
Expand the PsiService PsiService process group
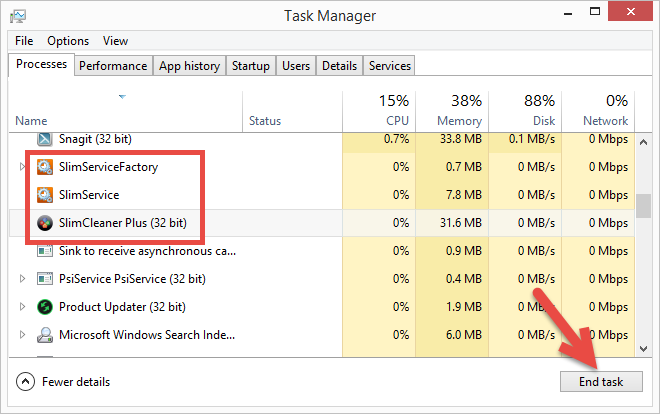[x=22, y=279]
